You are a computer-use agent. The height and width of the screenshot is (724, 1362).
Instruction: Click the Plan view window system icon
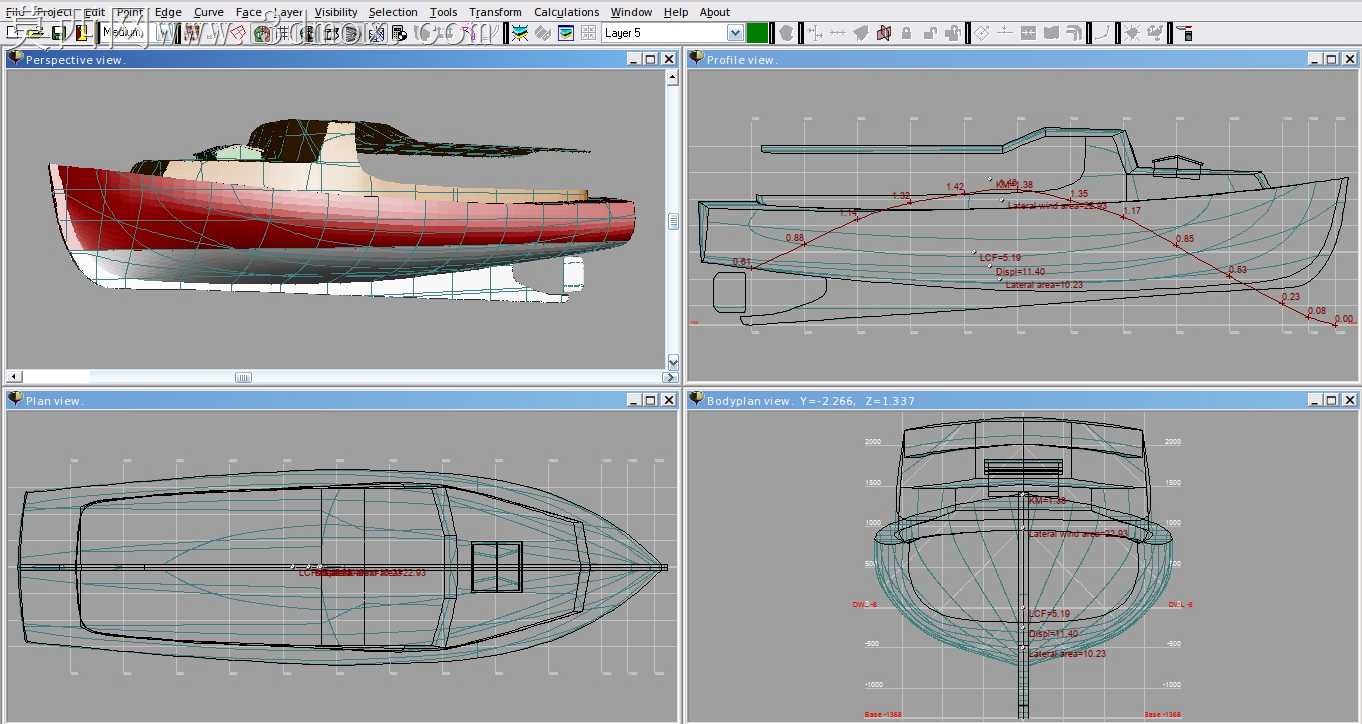(x=15, y=400)
